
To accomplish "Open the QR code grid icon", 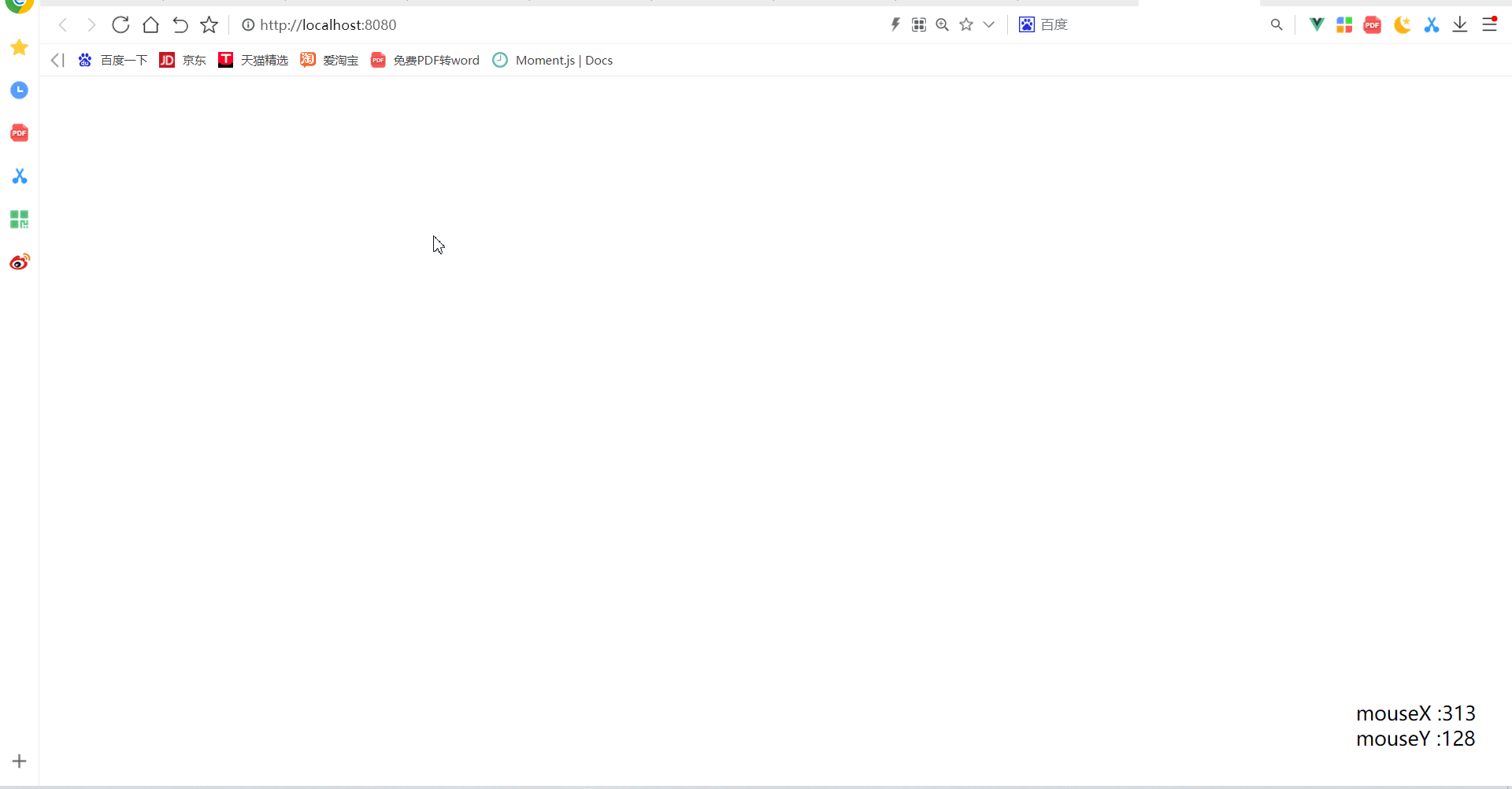I will coord(919,25).
